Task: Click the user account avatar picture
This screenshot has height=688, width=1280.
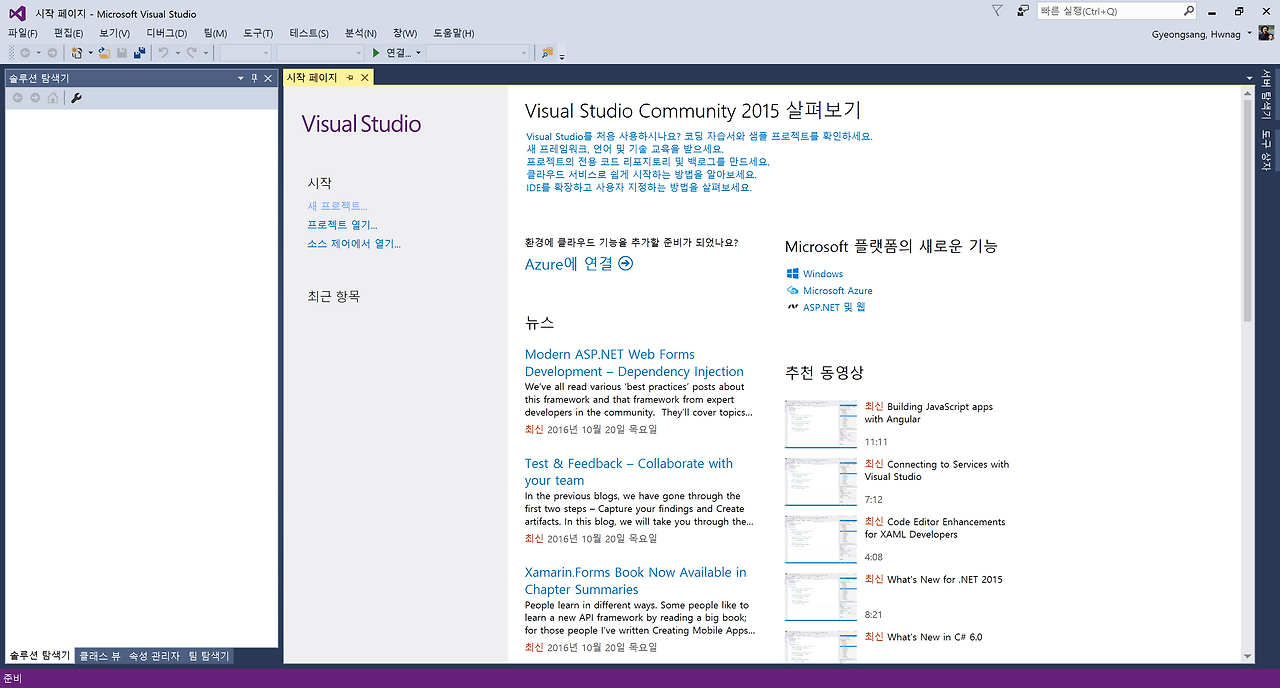Action: (1266, 34)
